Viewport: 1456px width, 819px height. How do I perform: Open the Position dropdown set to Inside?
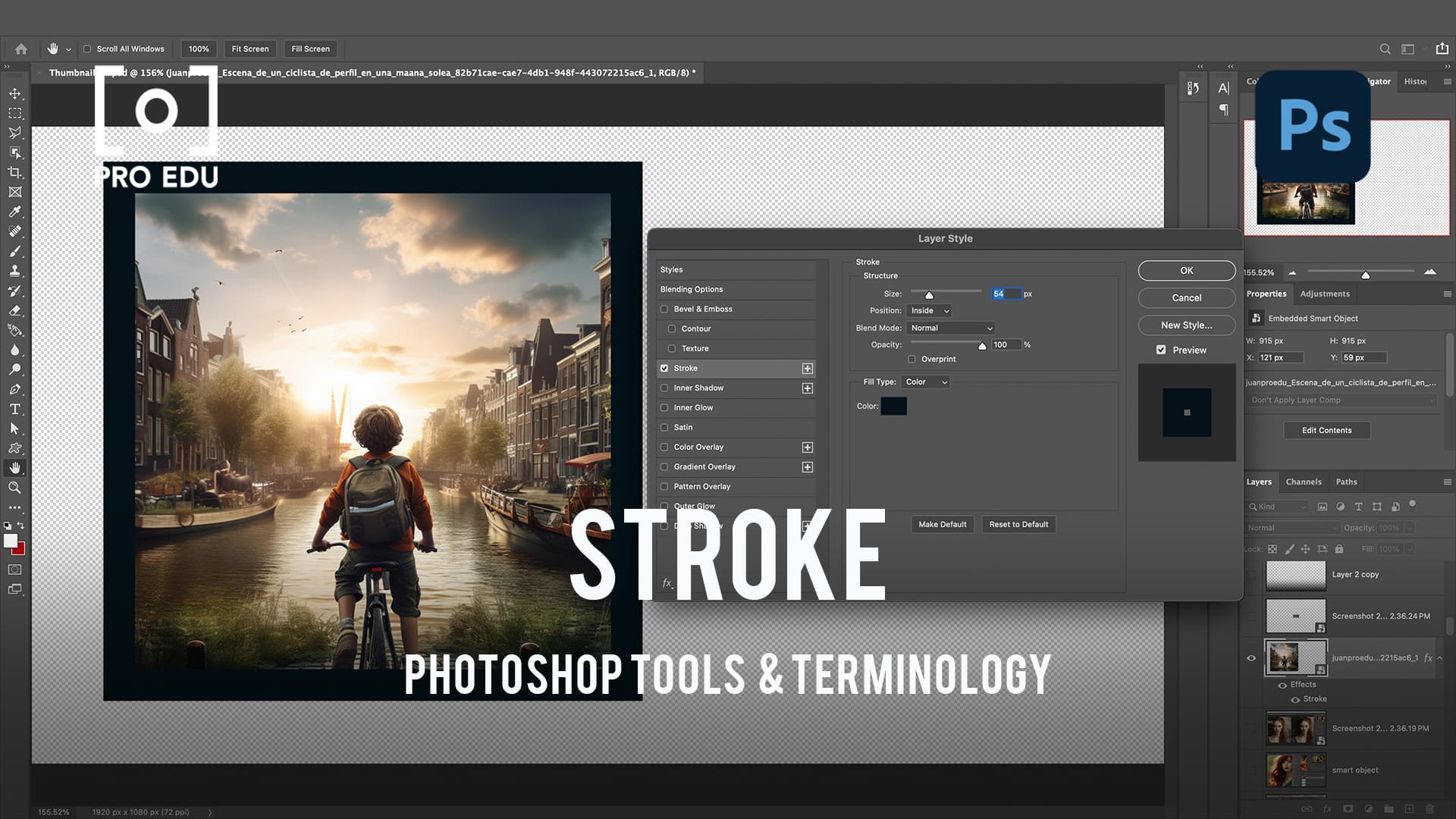click(x=930, y=310)
